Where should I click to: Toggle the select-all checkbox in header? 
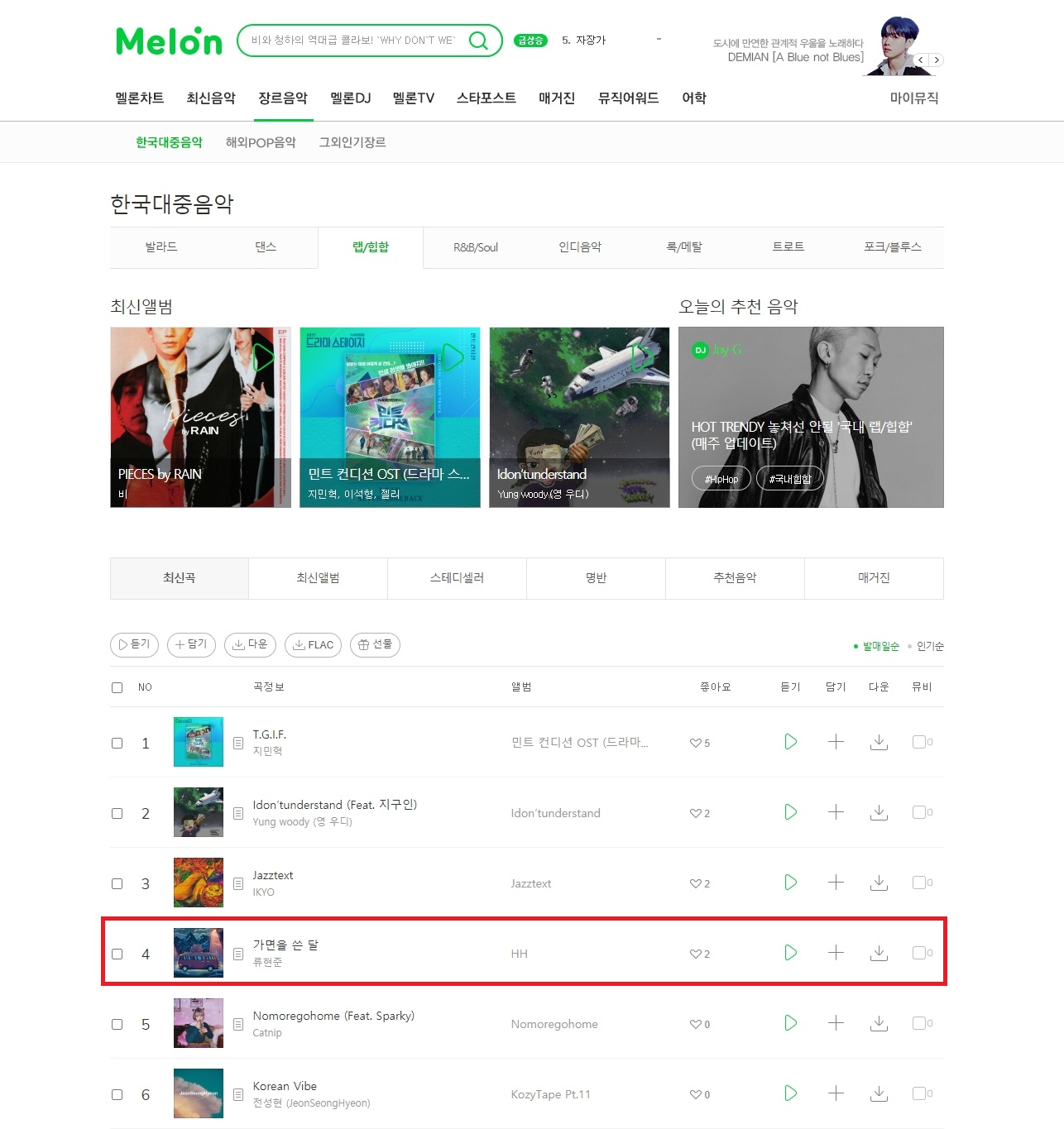[117, 687]
